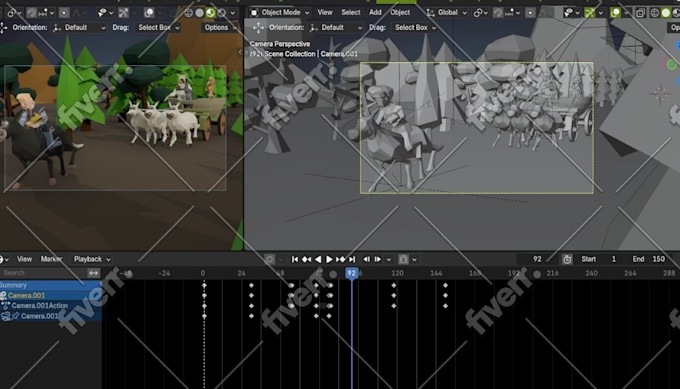Click the current frame field showing 92

(x=537, y=259)
